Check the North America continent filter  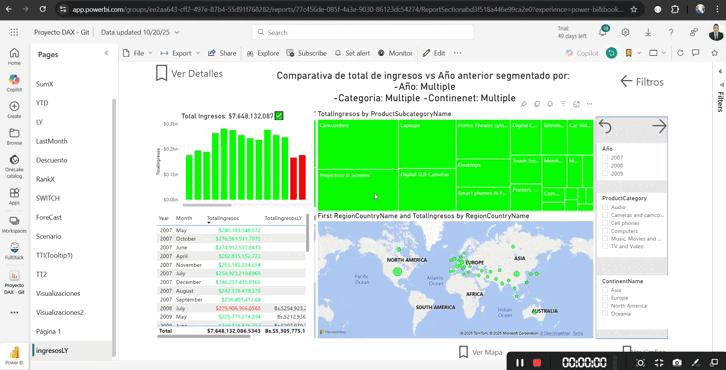pos(605,306)
